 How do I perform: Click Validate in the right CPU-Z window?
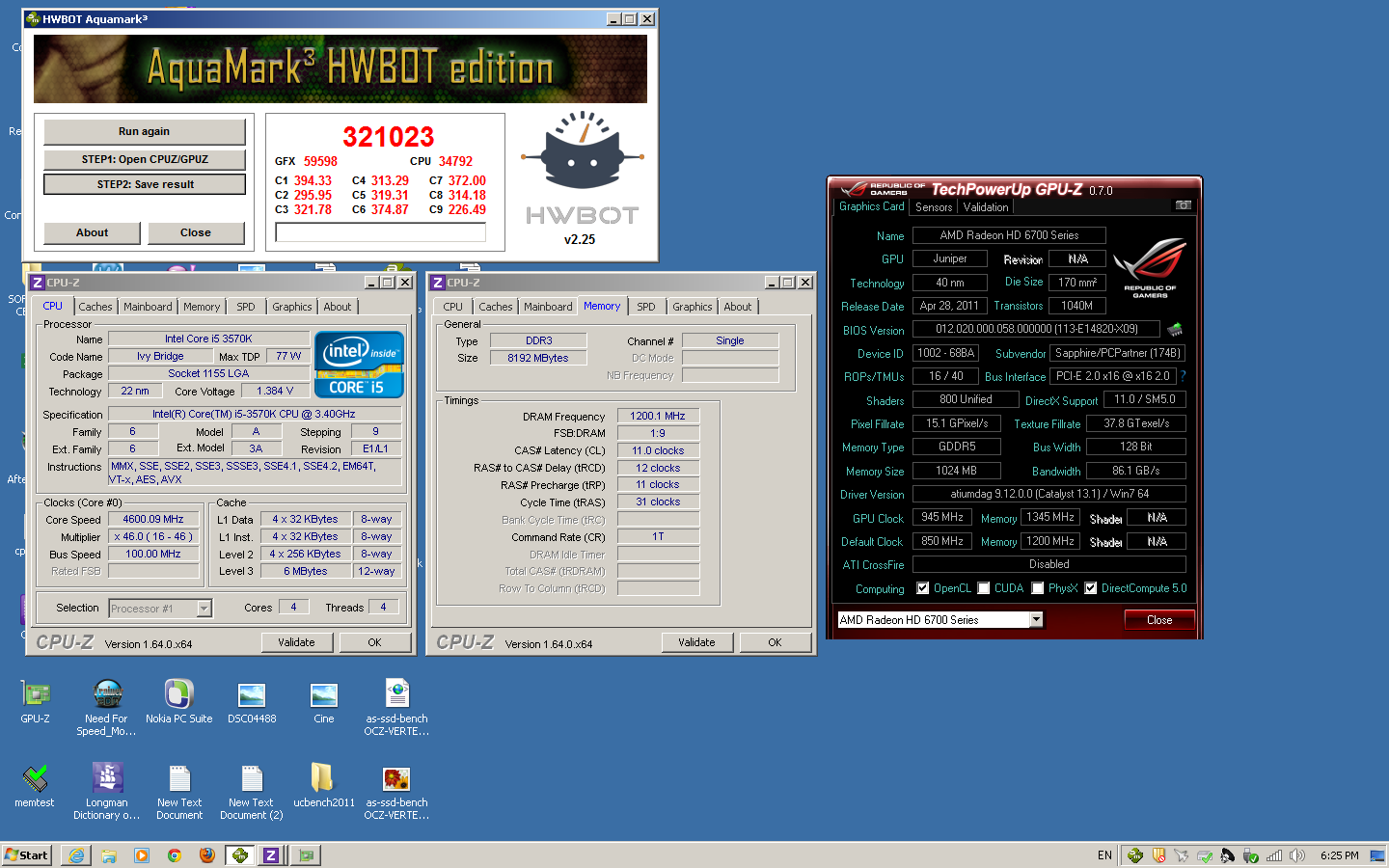pyautogui.click(x=697, y=642)
